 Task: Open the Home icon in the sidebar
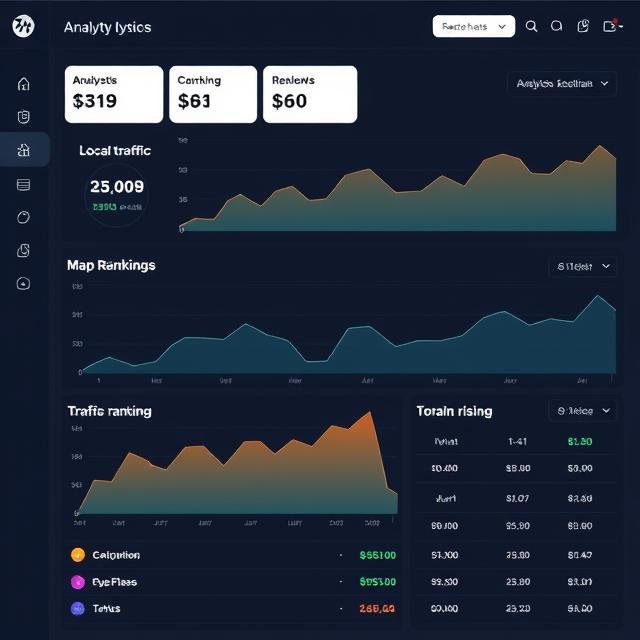pyautogui.click(x=24, y=84)
